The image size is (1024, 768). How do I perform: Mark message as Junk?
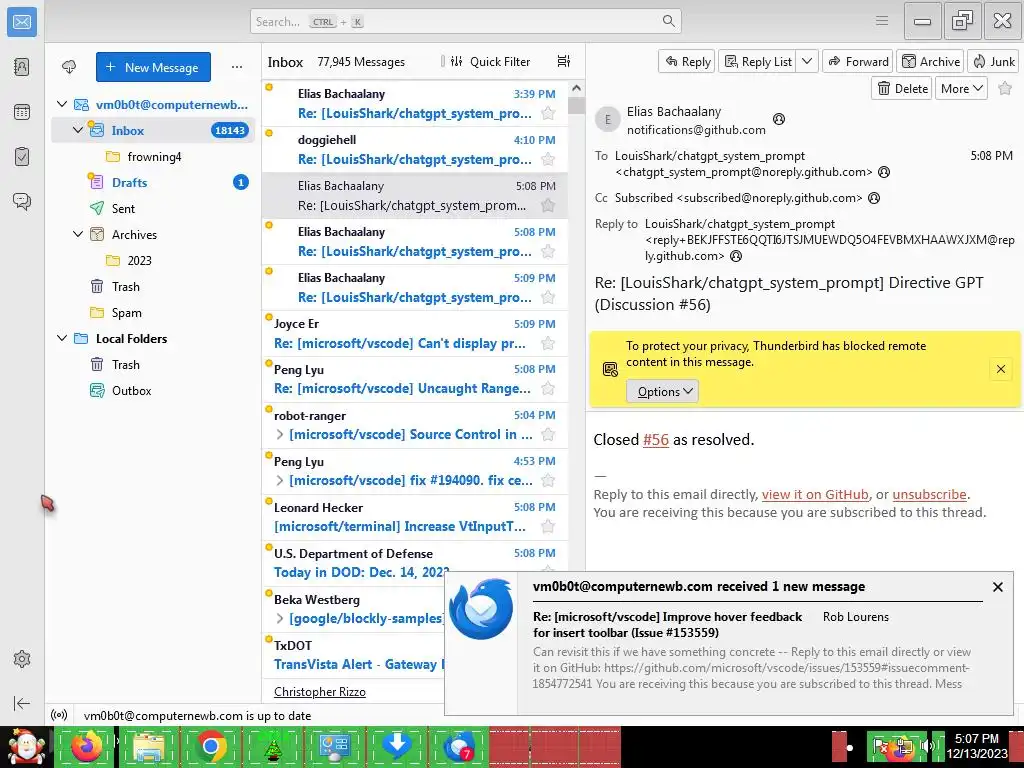click(993, 61)
